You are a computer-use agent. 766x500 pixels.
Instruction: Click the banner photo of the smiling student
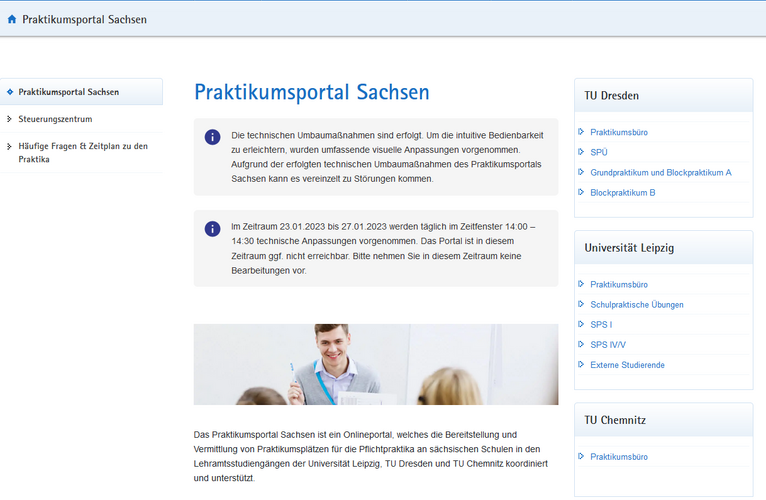(376, 364)
